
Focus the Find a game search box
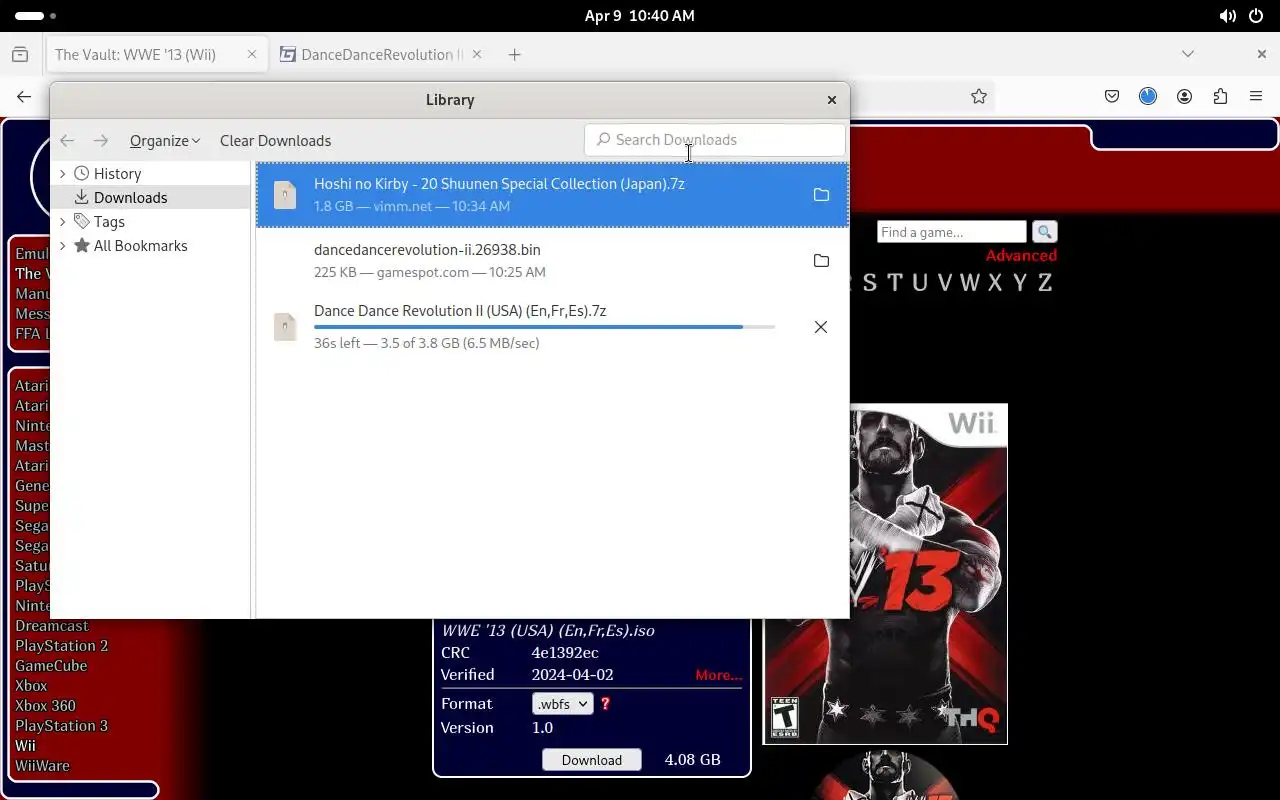click(x=951, y=232)
